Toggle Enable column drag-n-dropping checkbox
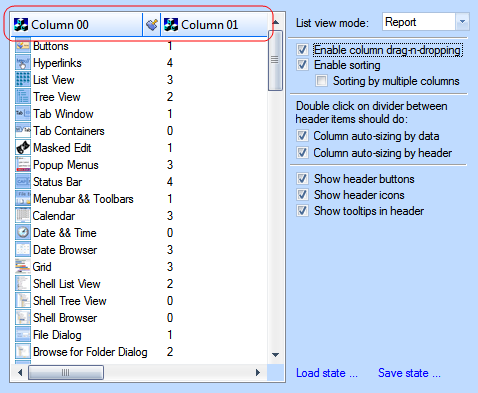Viewport: 478px width, 393px height. coord(302,50)
